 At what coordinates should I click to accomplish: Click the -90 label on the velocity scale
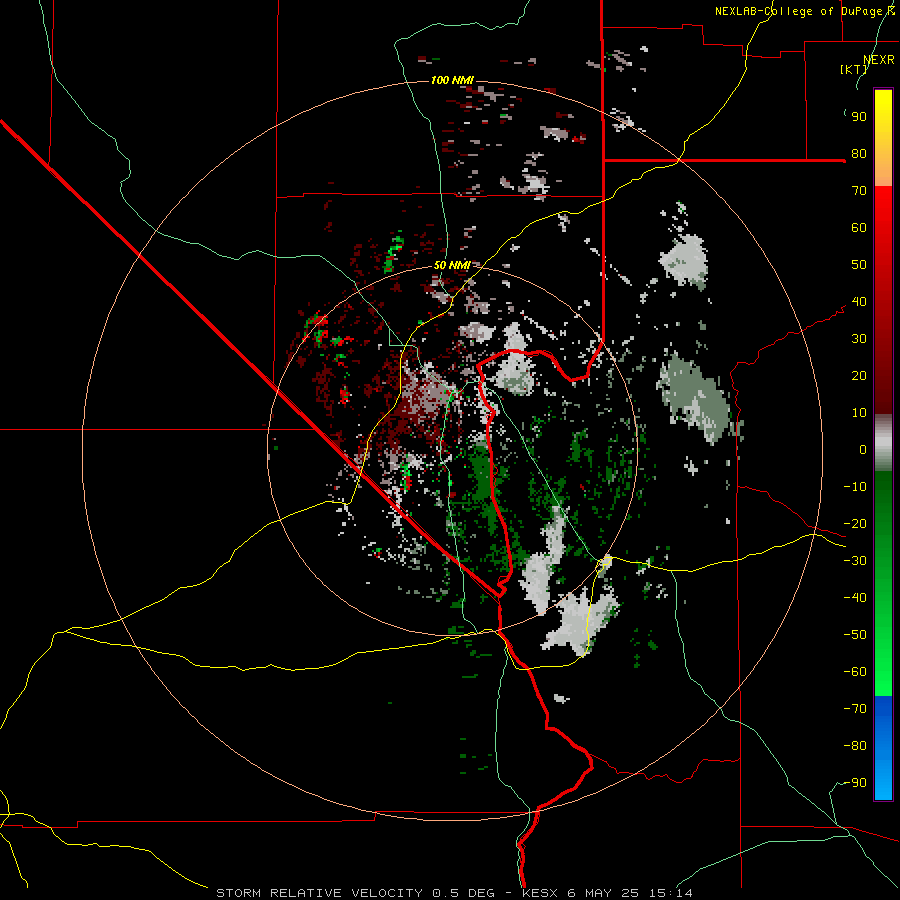(x=855, y=783)
